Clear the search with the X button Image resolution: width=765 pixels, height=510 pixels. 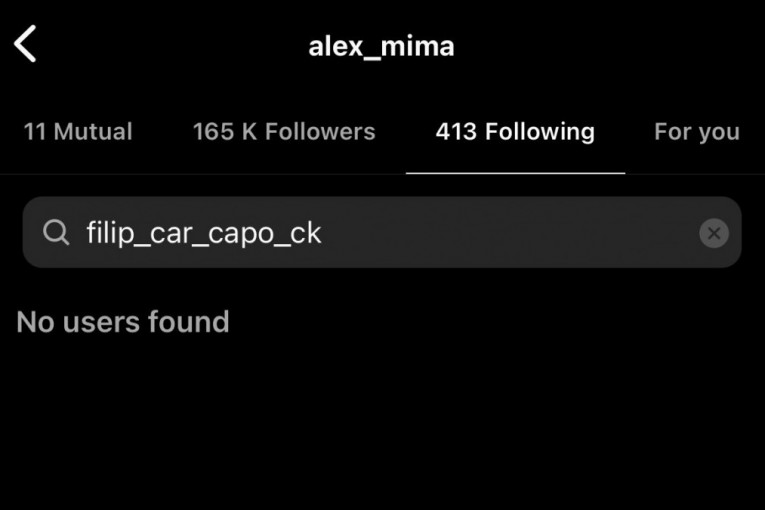click(x=714, y=233)
